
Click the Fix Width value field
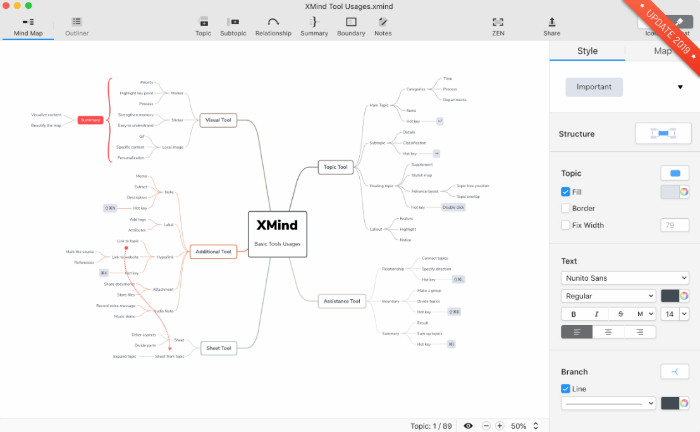point(675,225)
